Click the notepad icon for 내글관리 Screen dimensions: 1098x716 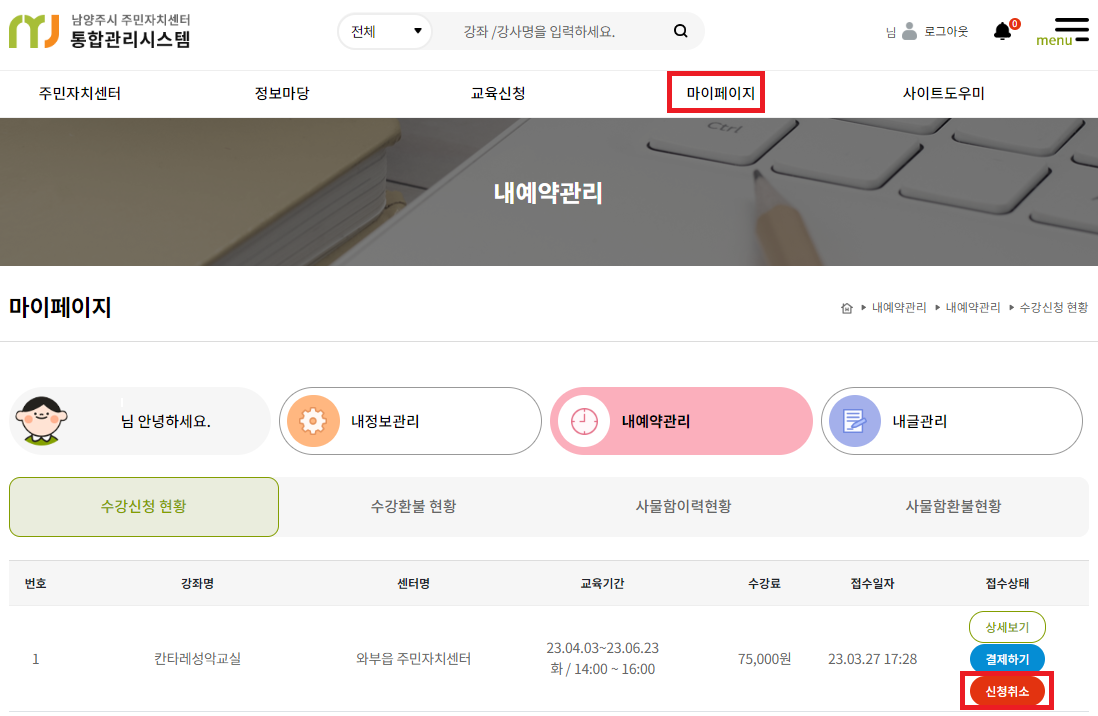point(854,421)
